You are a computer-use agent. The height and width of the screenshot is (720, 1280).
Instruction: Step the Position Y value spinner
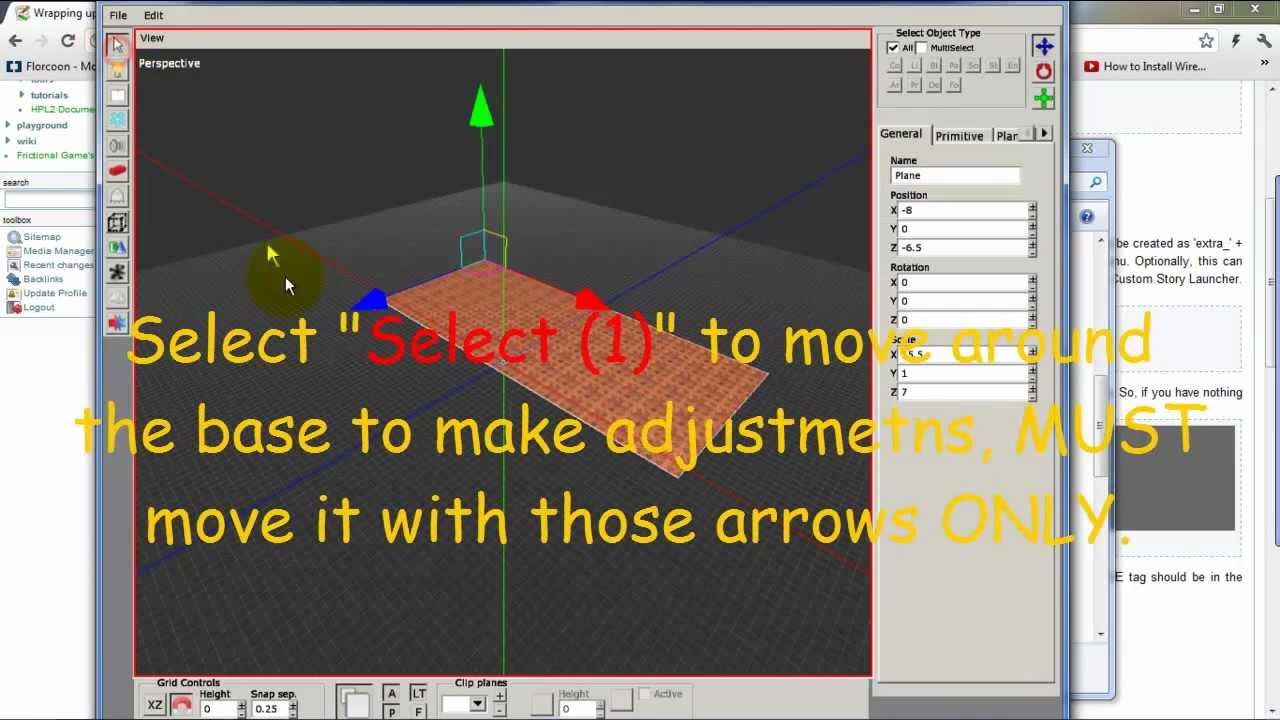click(x=1032, y=229)
